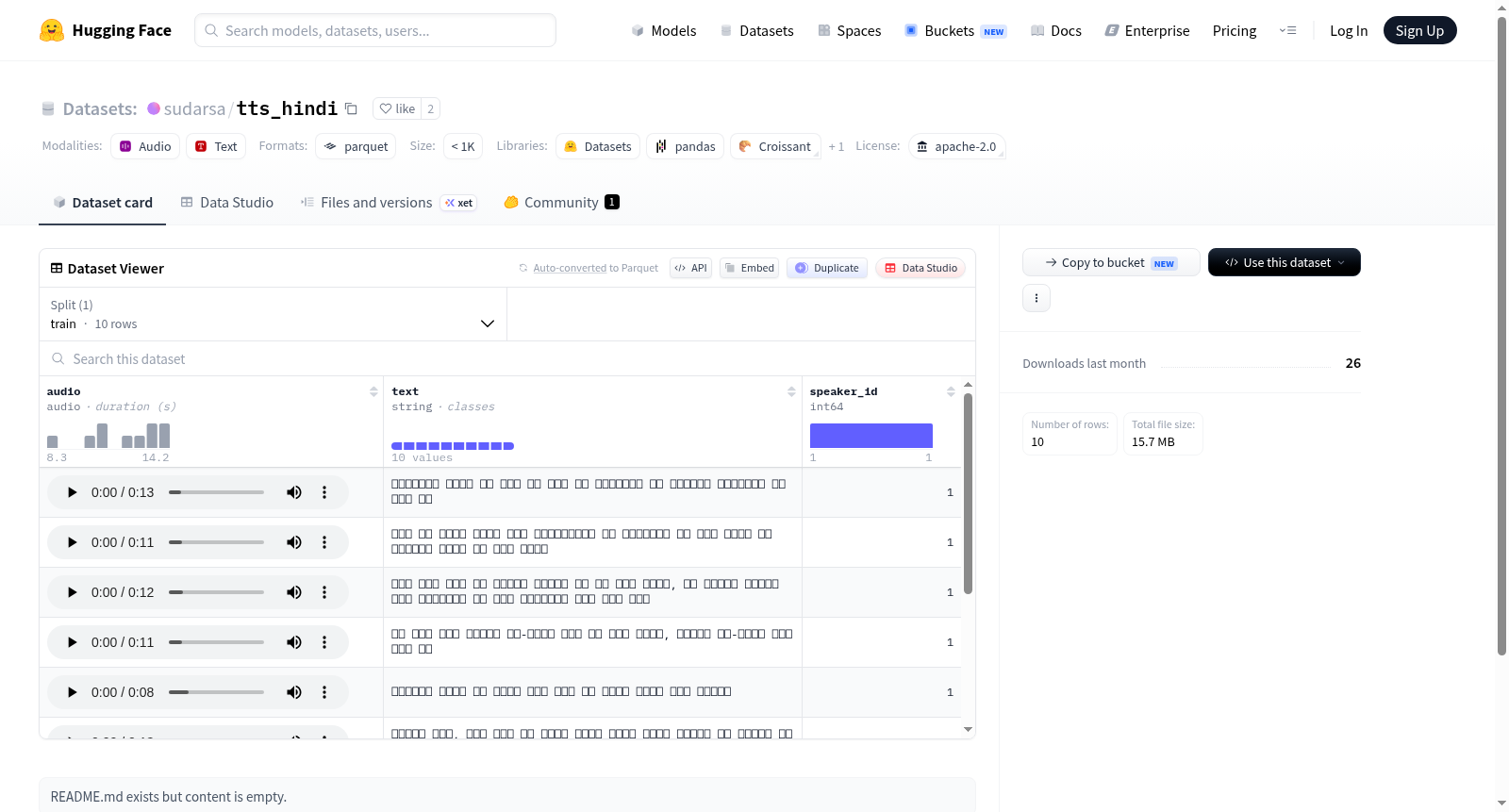Play the 0:12 audio clip

pos(72,592)
